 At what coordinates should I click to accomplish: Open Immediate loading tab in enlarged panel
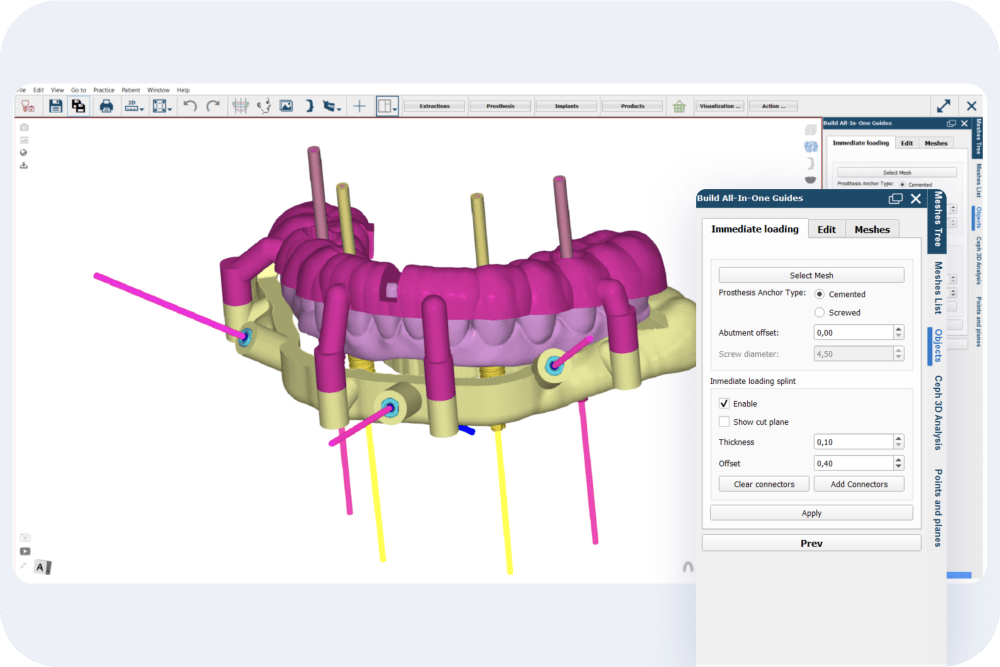tap(755, 229)
